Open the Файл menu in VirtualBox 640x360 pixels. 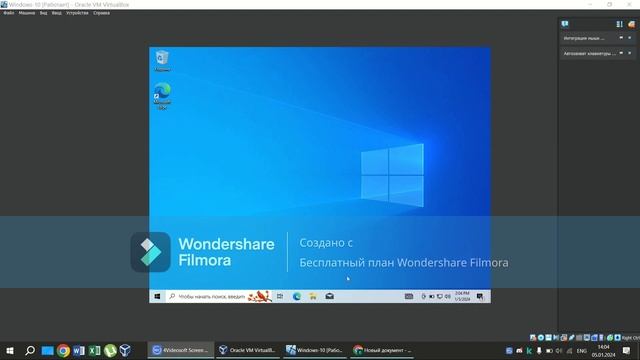point(9,13)
